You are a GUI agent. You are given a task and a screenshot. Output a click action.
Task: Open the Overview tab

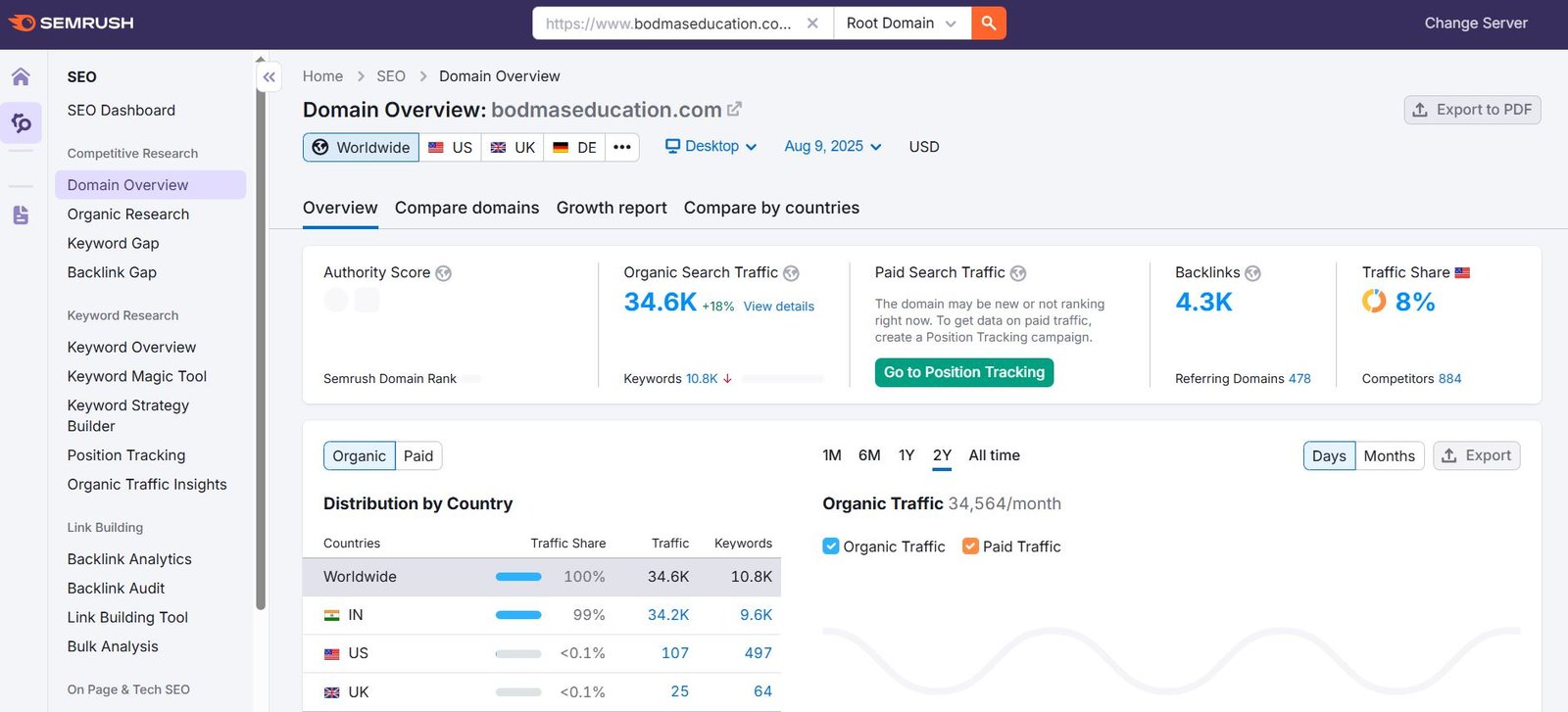point(340,208)
